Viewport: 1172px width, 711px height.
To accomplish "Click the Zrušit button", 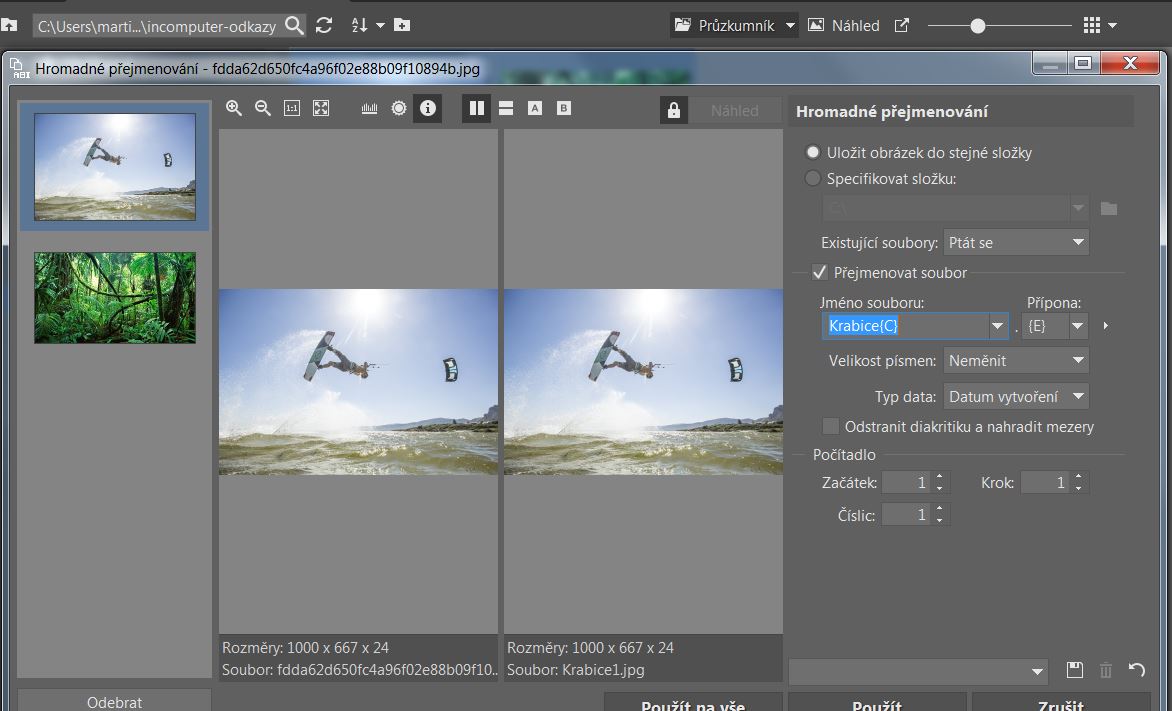I will click(x=1060, y=703).
